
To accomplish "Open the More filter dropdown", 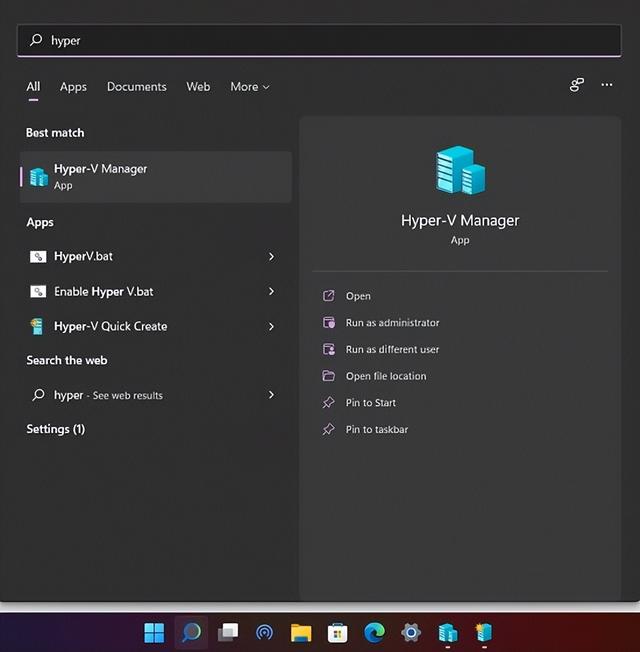I will tap(250, 86).
